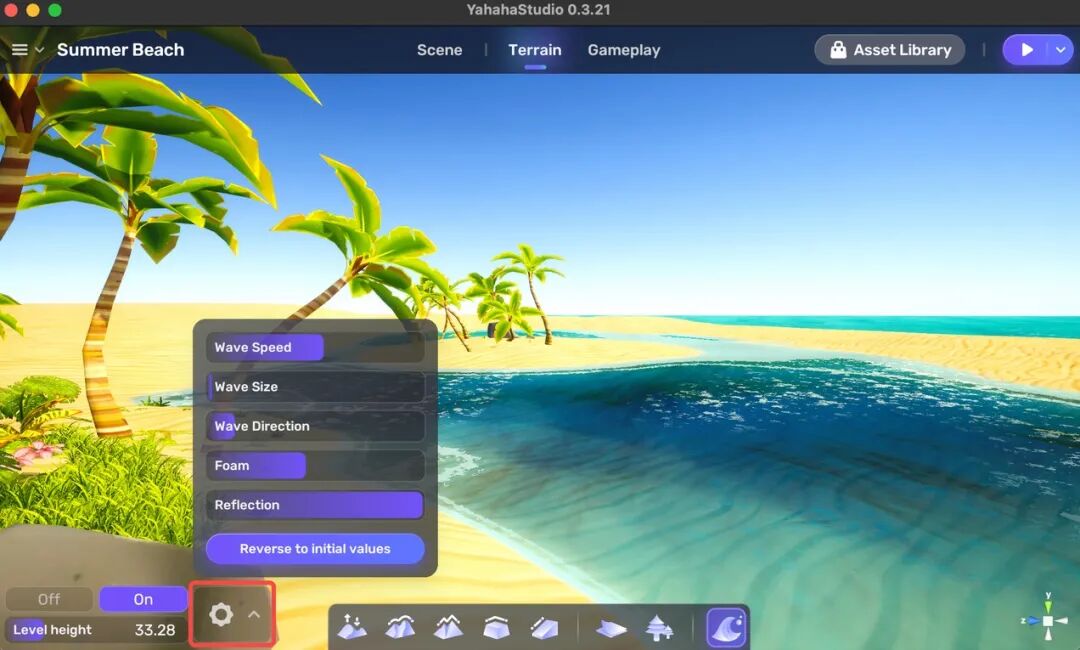
Task: Adjust the Wave Direction slider
Action: point(315,426)
